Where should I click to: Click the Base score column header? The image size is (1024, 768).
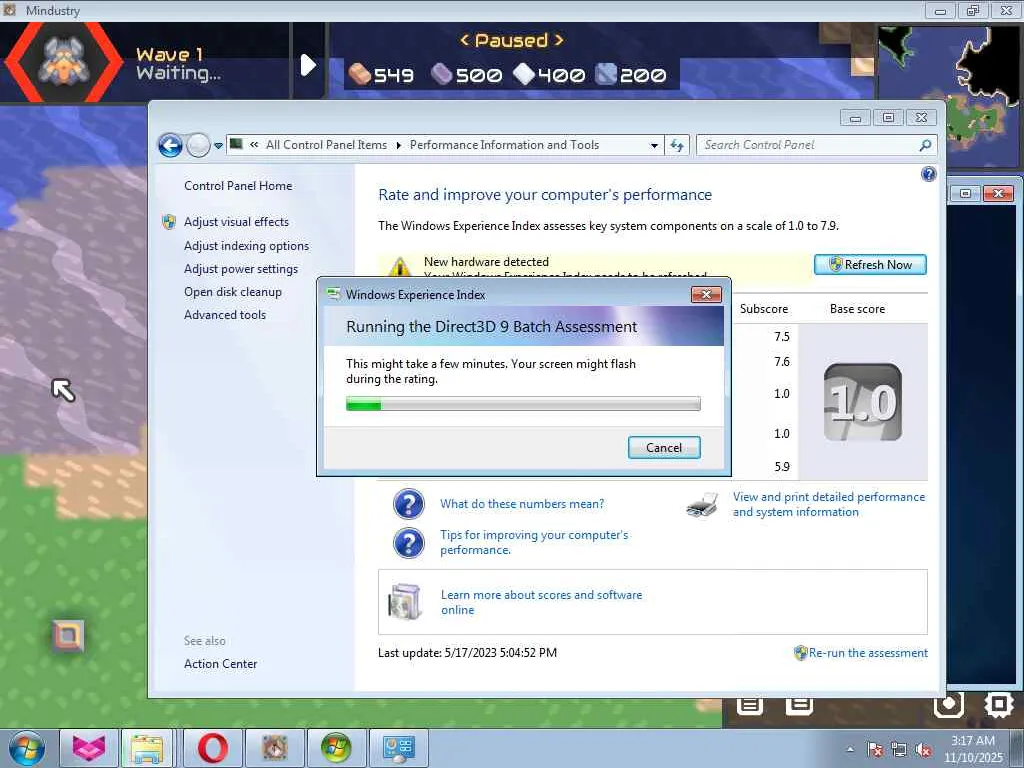pyautogui.click(x=857, y=309)
